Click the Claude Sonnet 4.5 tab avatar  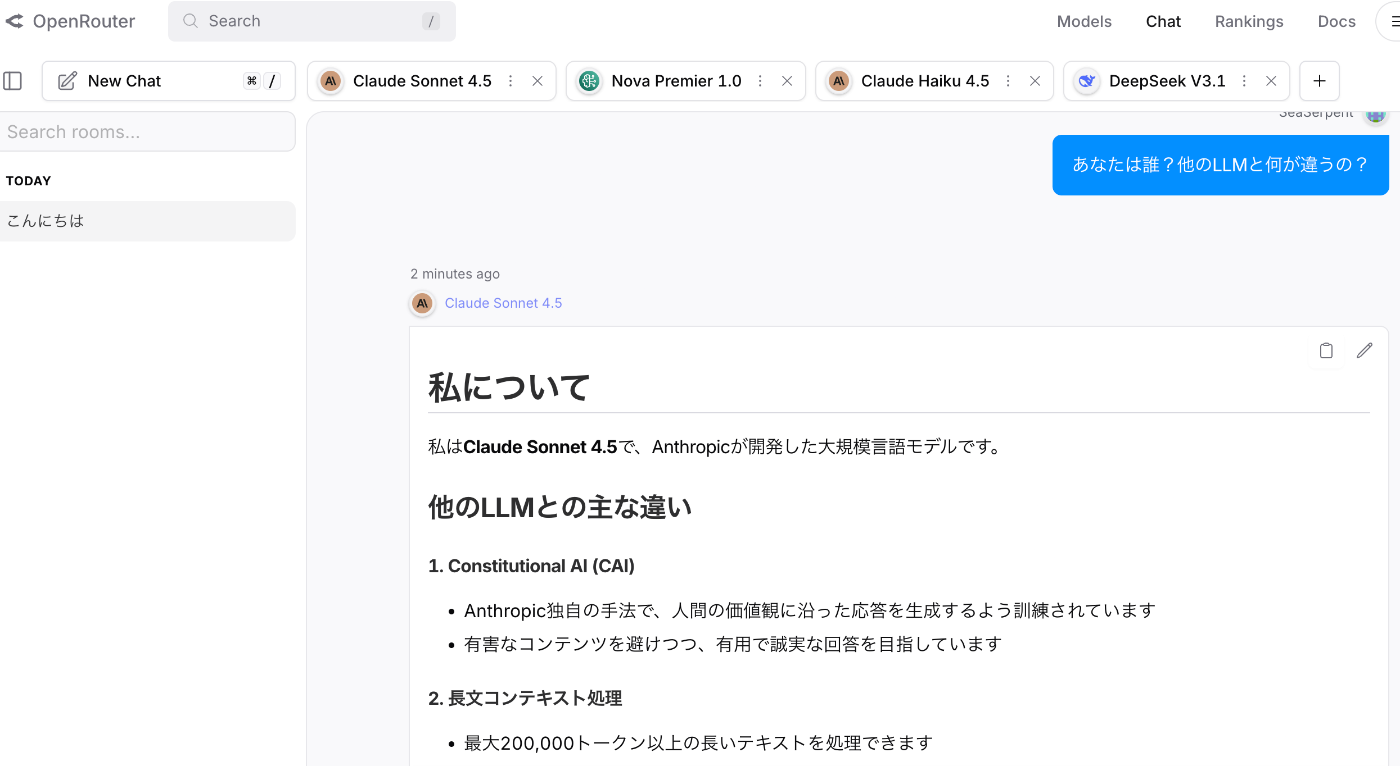click(330, 81)
